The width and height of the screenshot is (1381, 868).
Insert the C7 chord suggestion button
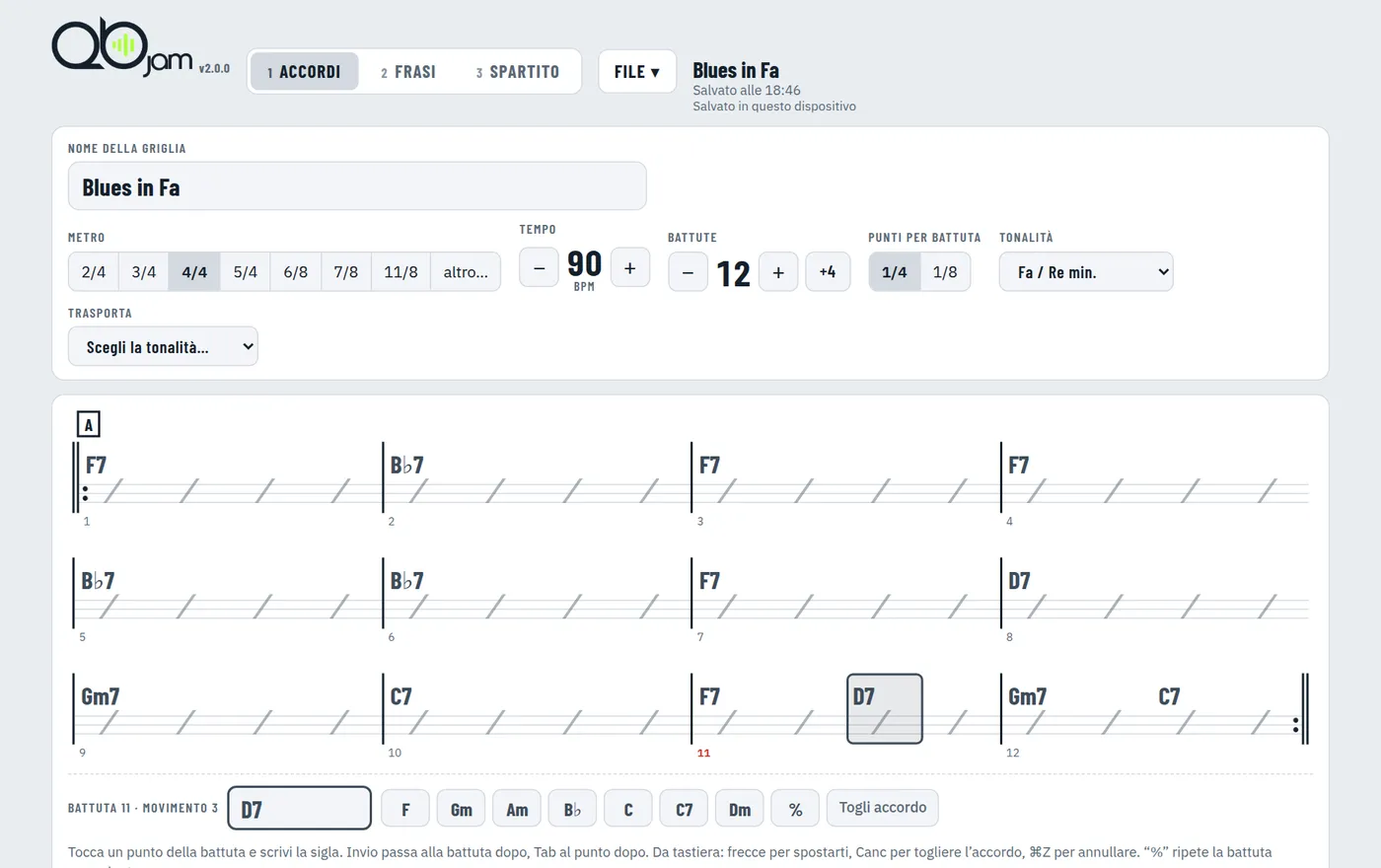684,809
